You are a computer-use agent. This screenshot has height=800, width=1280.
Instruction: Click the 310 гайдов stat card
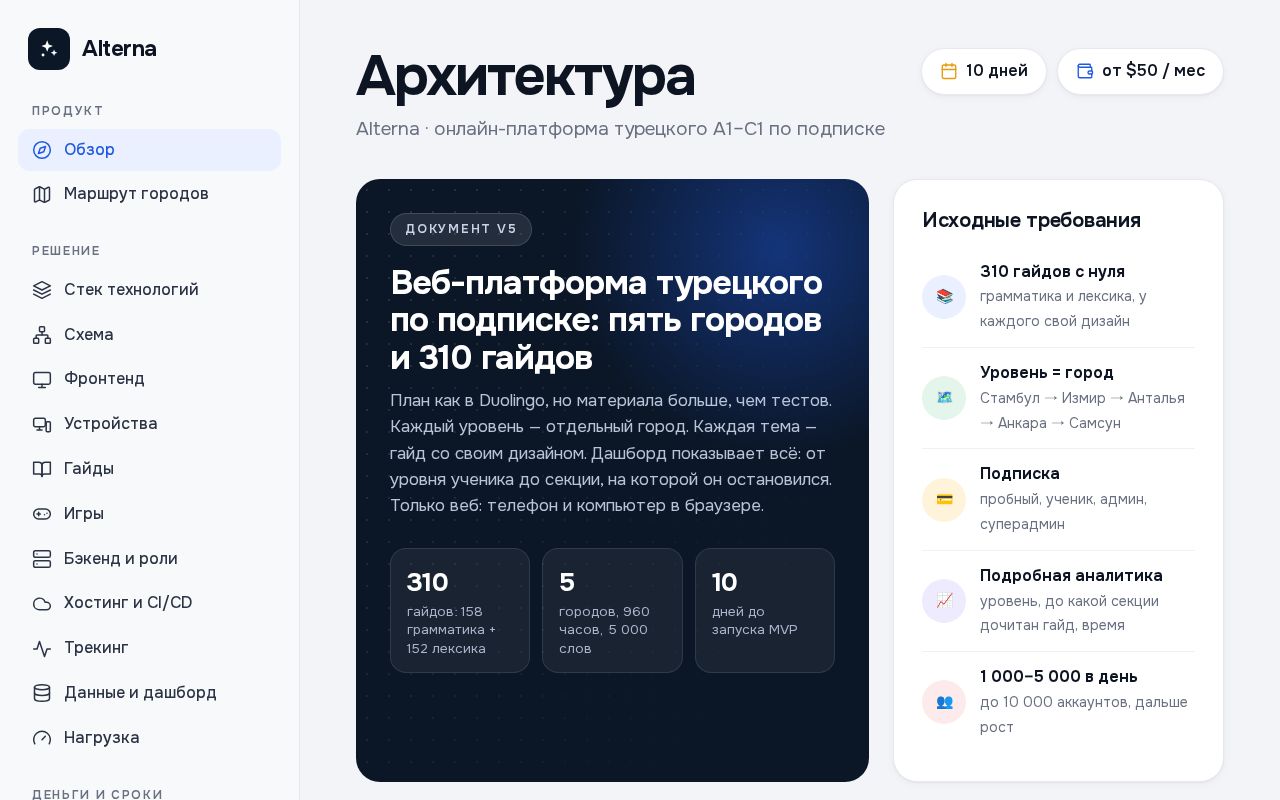pyautogui.click(x=460, y=610)
